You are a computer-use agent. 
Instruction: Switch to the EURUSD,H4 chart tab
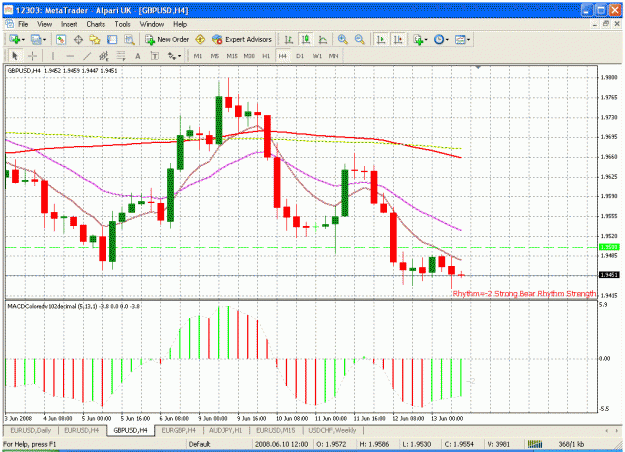82,430
